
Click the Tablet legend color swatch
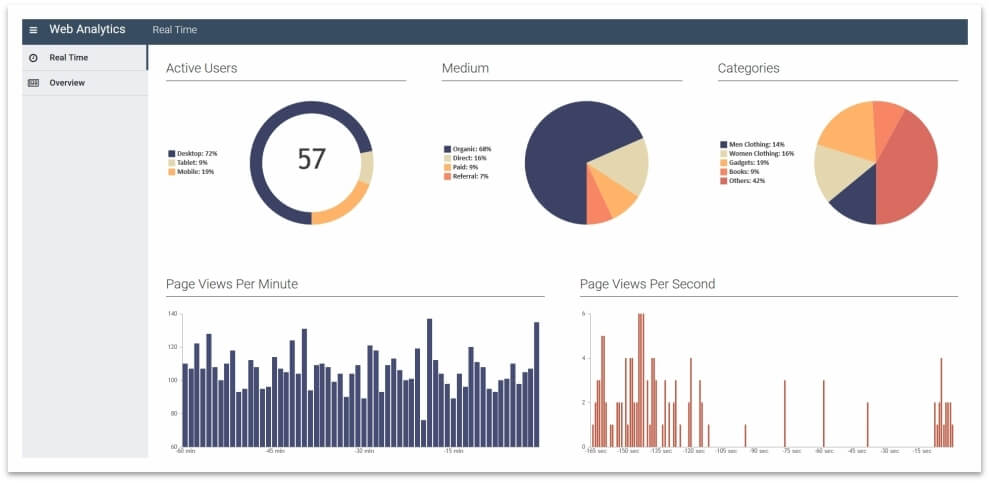pyautogui.click(x=171, y=162)
